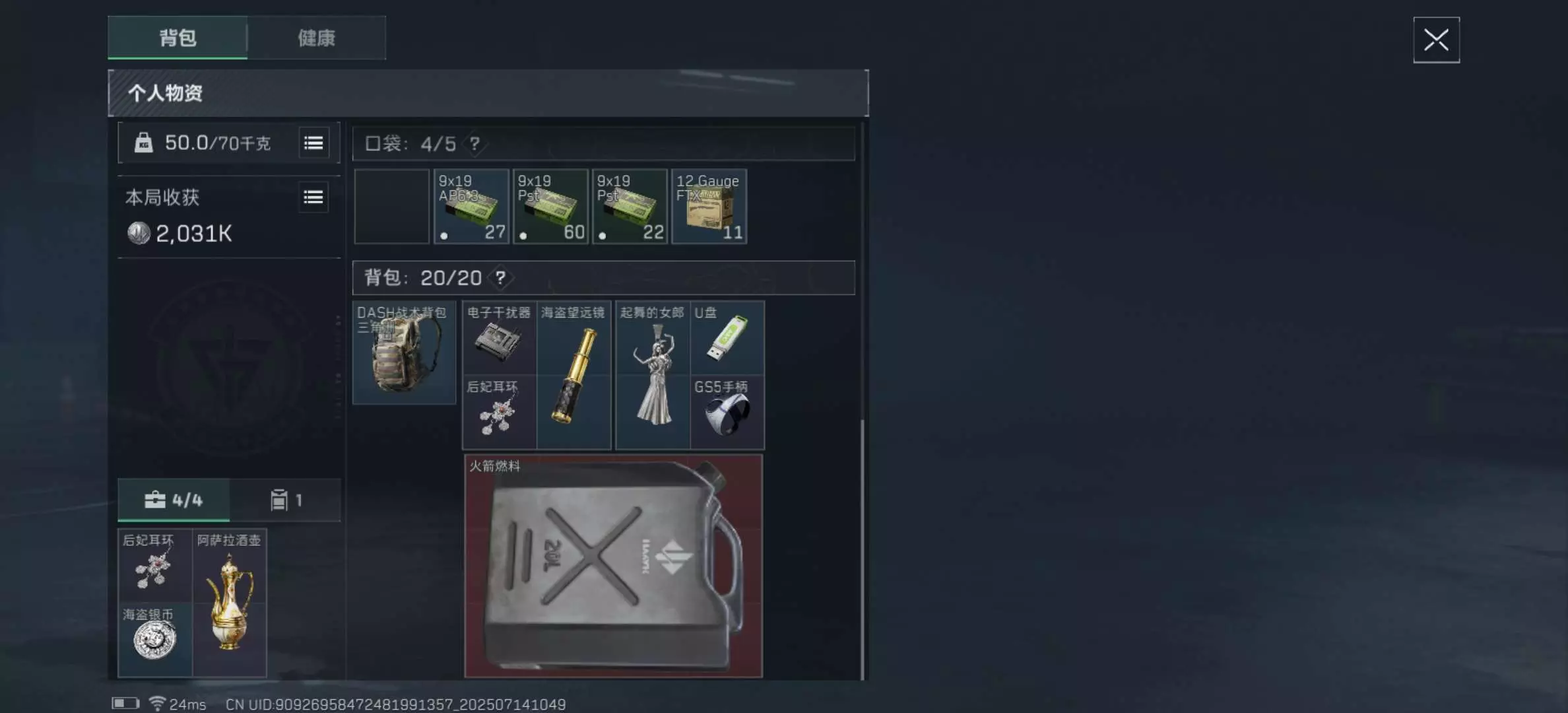1568x713 pixels.
Task: Expand the weight details list icon
Action: [x=313, y=143]
